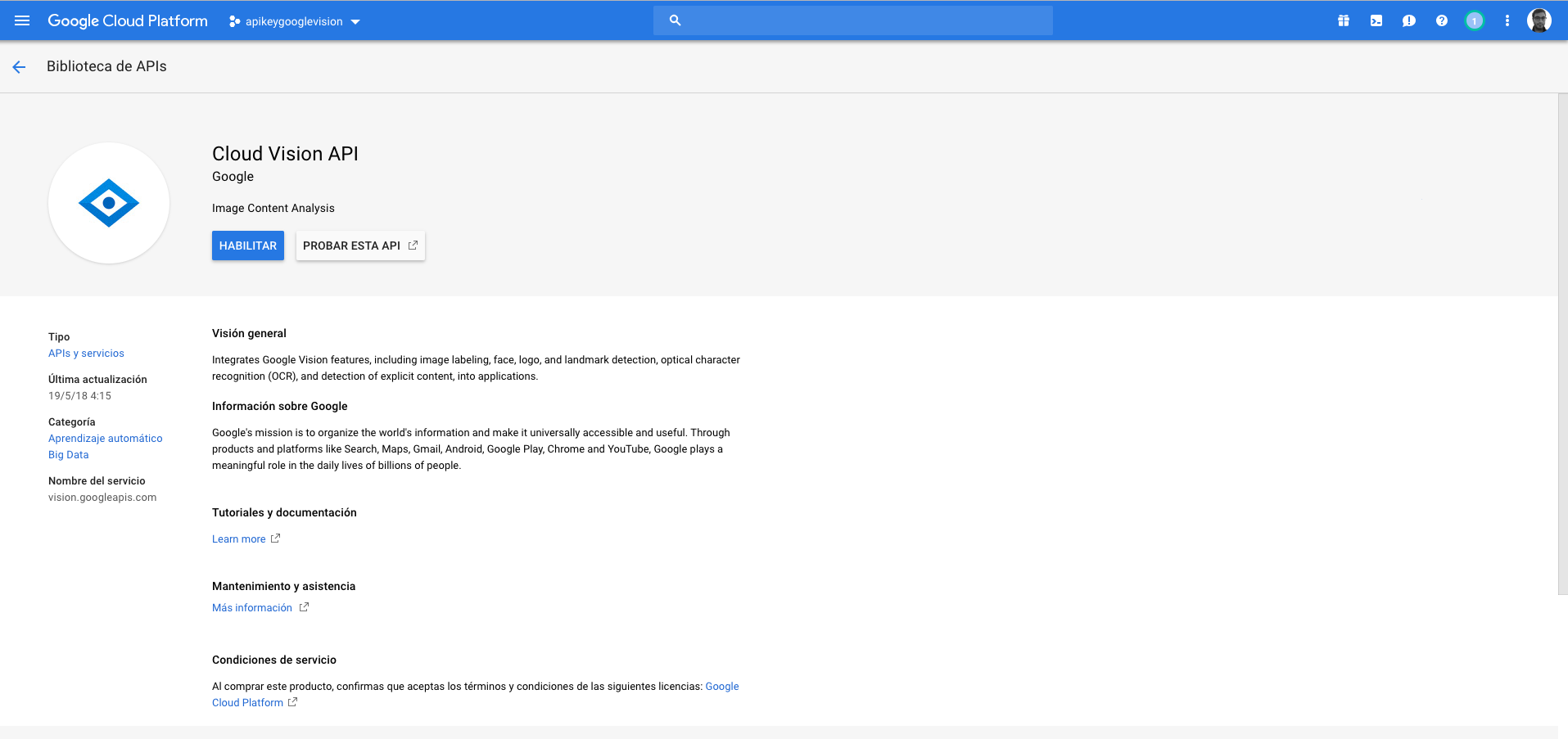Open the feedback alert icon
The width and height of the screenshot is (1568, 739).
(x=1409, y=20)
